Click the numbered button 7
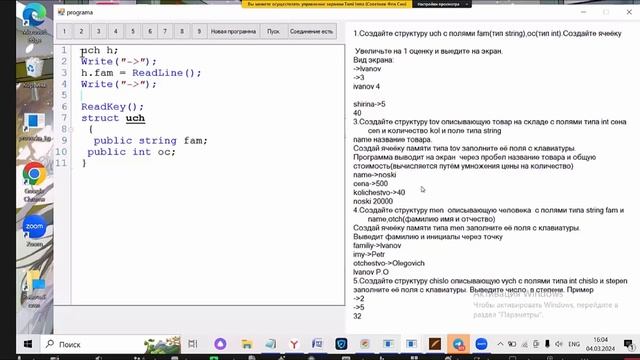The width and height of the screenshot is (640, 360). [165, 31]
